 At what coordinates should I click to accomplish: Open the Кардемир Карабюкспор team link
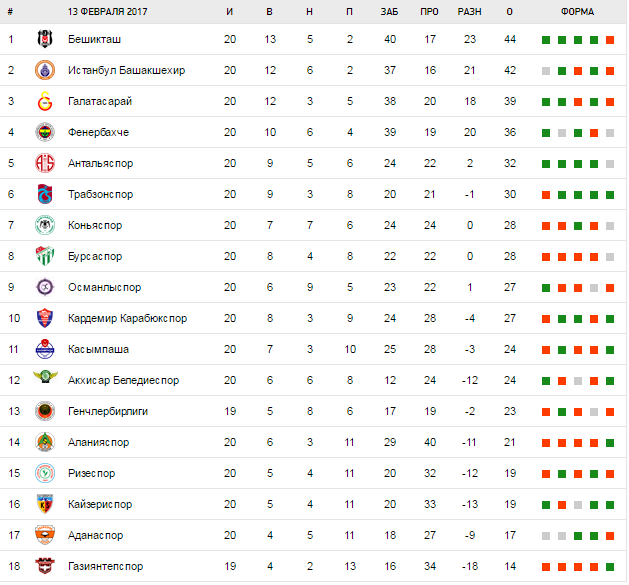(127, 319)
